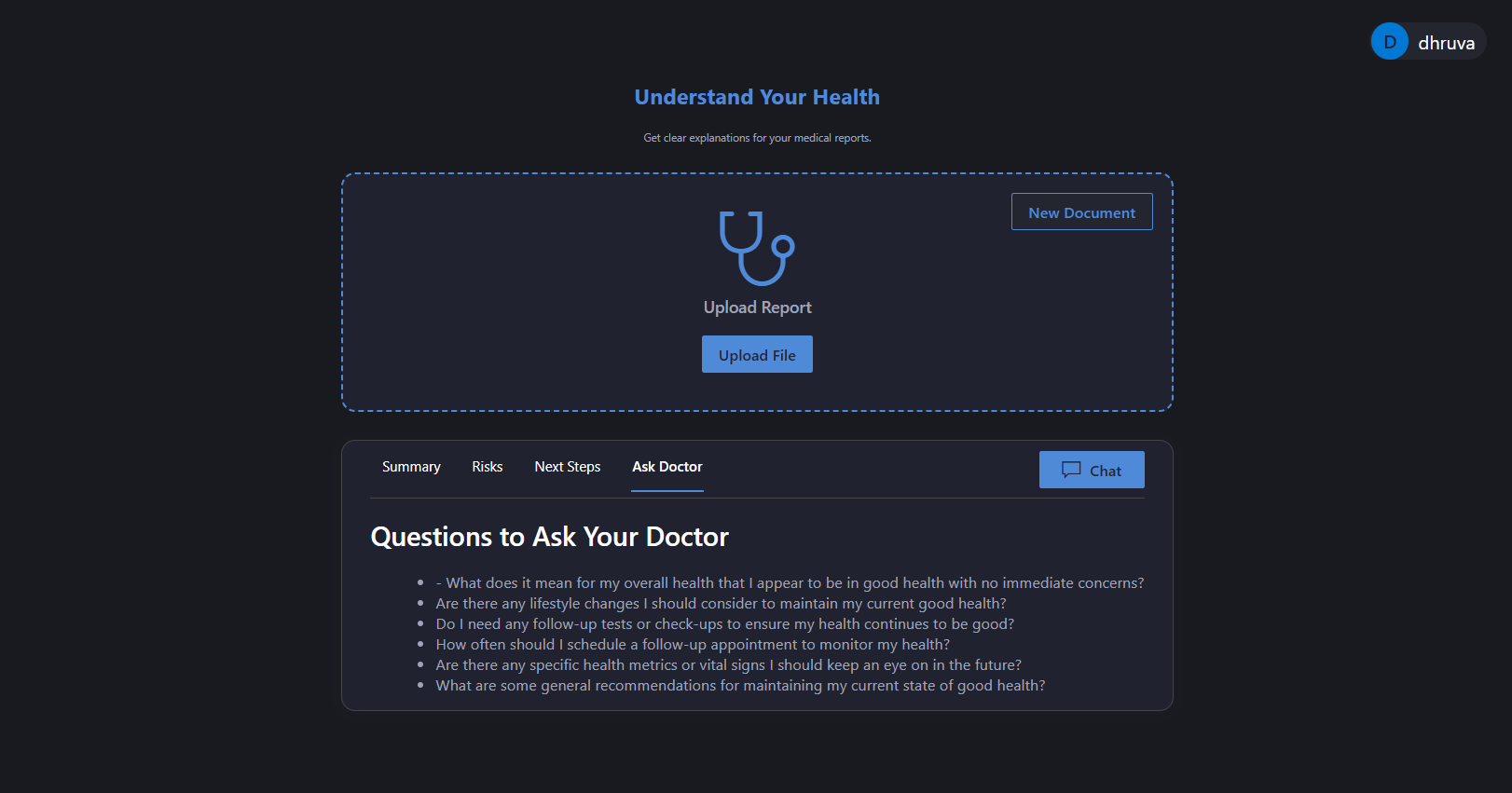Click the 'Get clear explanations' subtitle text
The height and width of the screenshot is (793, 1512).
pos(756,138)
